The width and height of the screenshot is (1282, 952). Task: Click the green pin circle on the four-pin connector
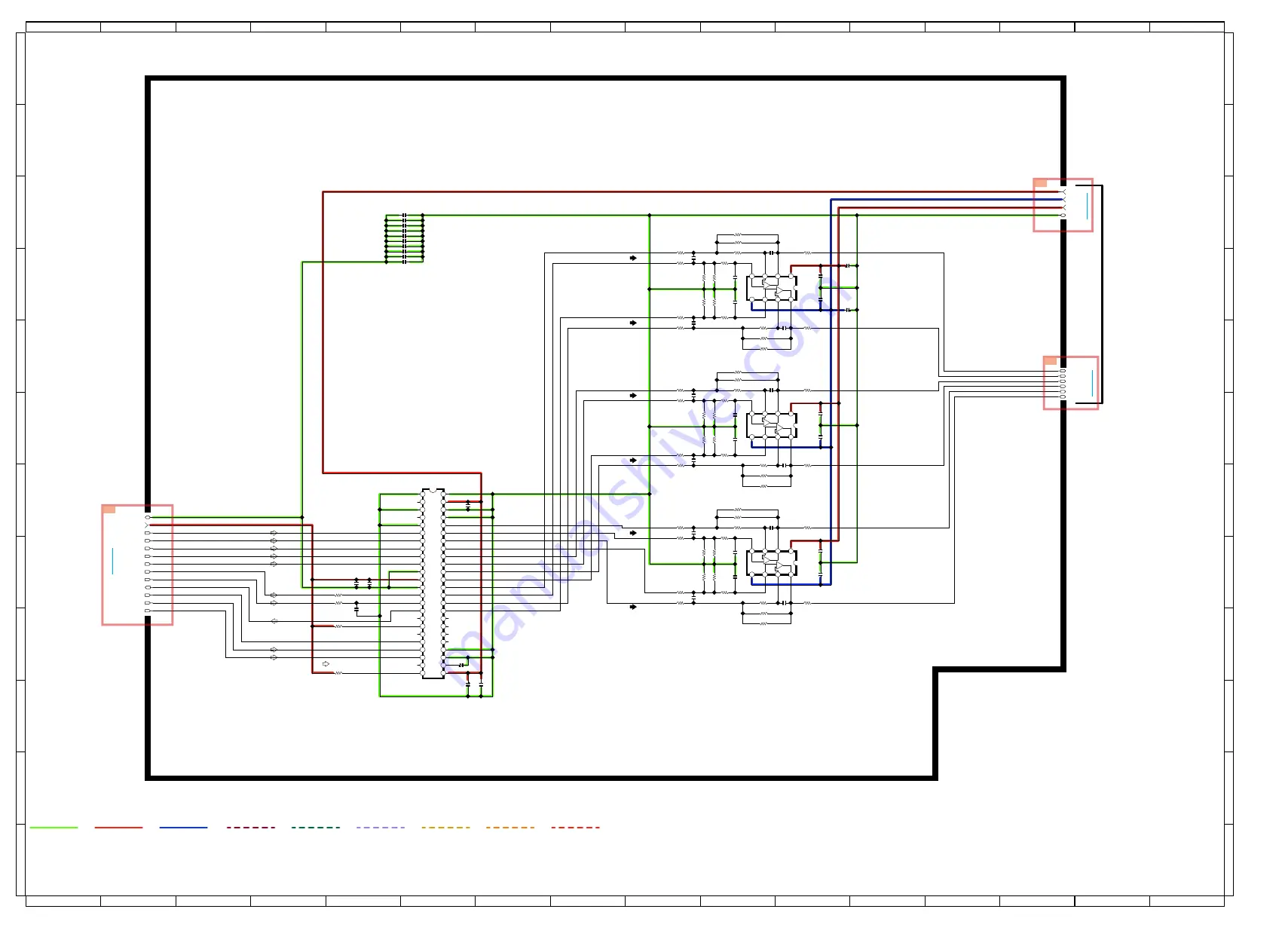pos(1063,216)
